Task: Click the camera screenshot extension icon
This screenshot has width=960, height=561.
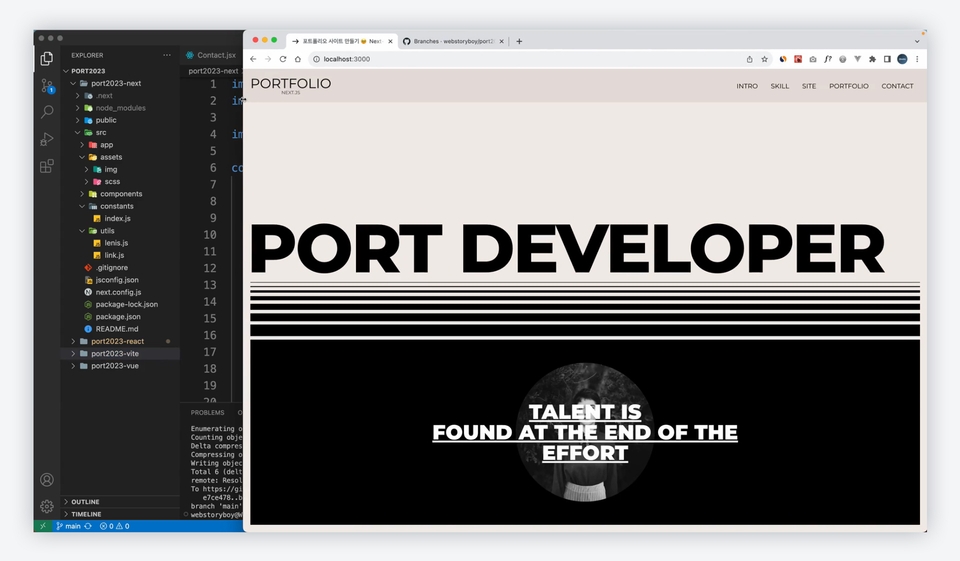Action: [812, 59]
